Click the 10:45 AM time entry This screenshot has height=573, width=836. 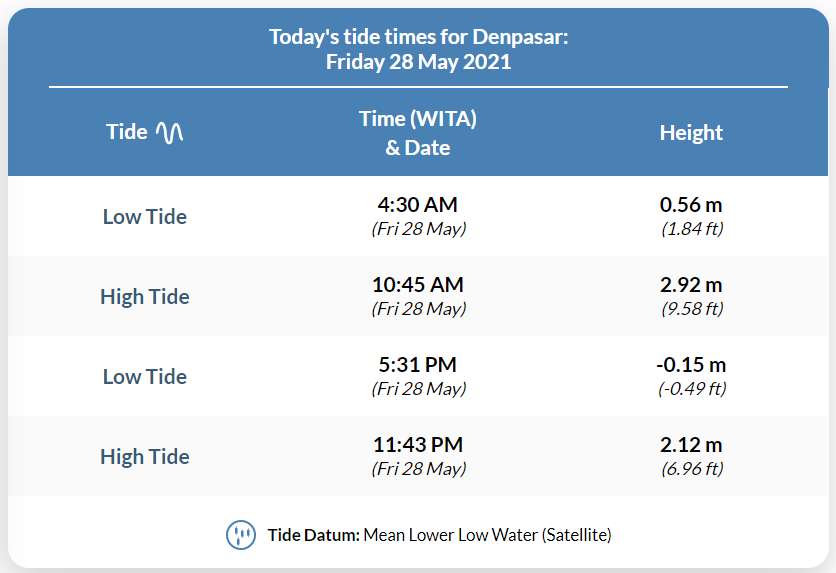[418, 285]
